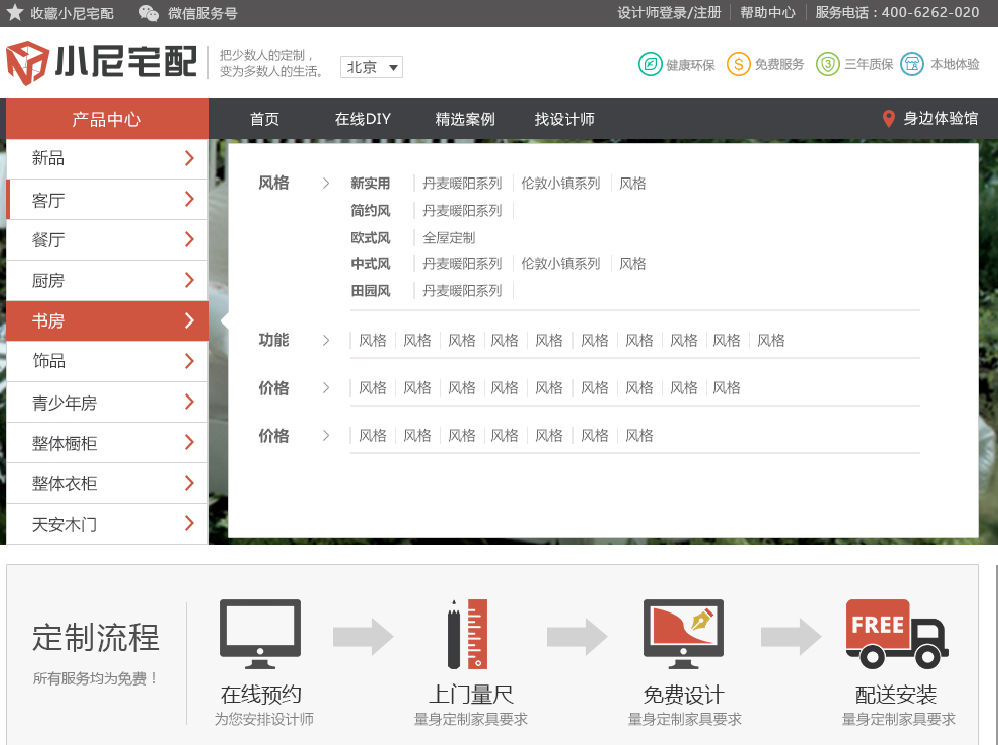
Task: Open the 北京 city dropdown
Action: [371, 67]
